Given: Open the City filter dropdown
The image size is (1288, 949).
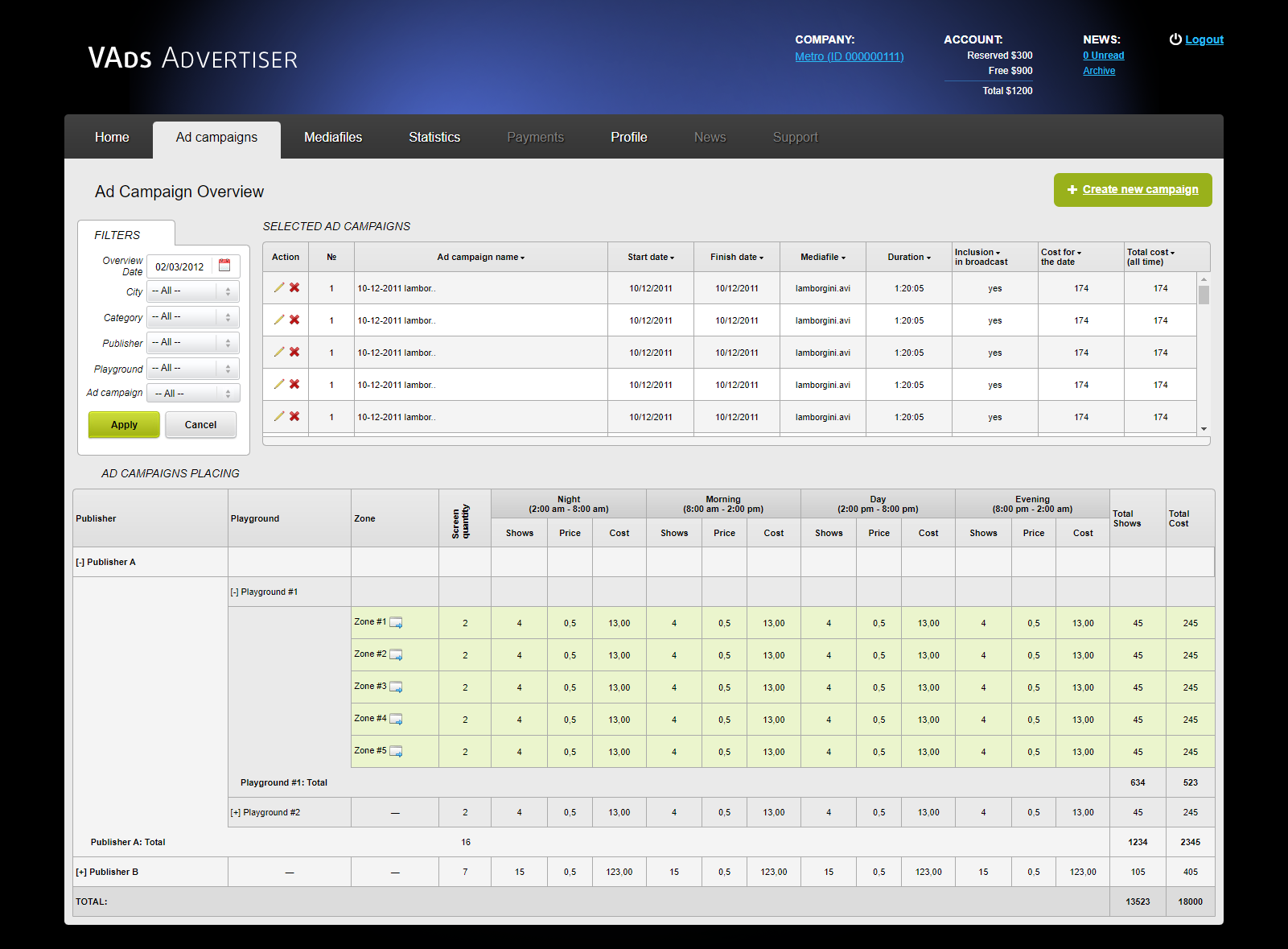Looking at the screenshot, I should click(x=193, y=291).
